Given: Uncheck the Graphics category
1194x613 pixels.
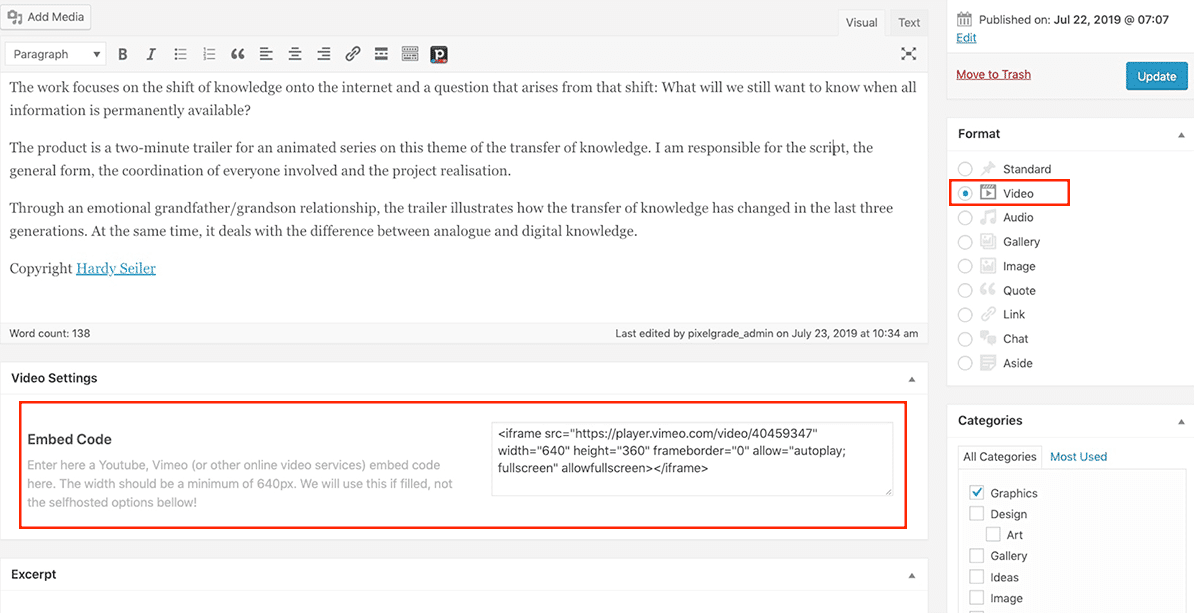Looking at the screenshot, I should pos(976,493).
